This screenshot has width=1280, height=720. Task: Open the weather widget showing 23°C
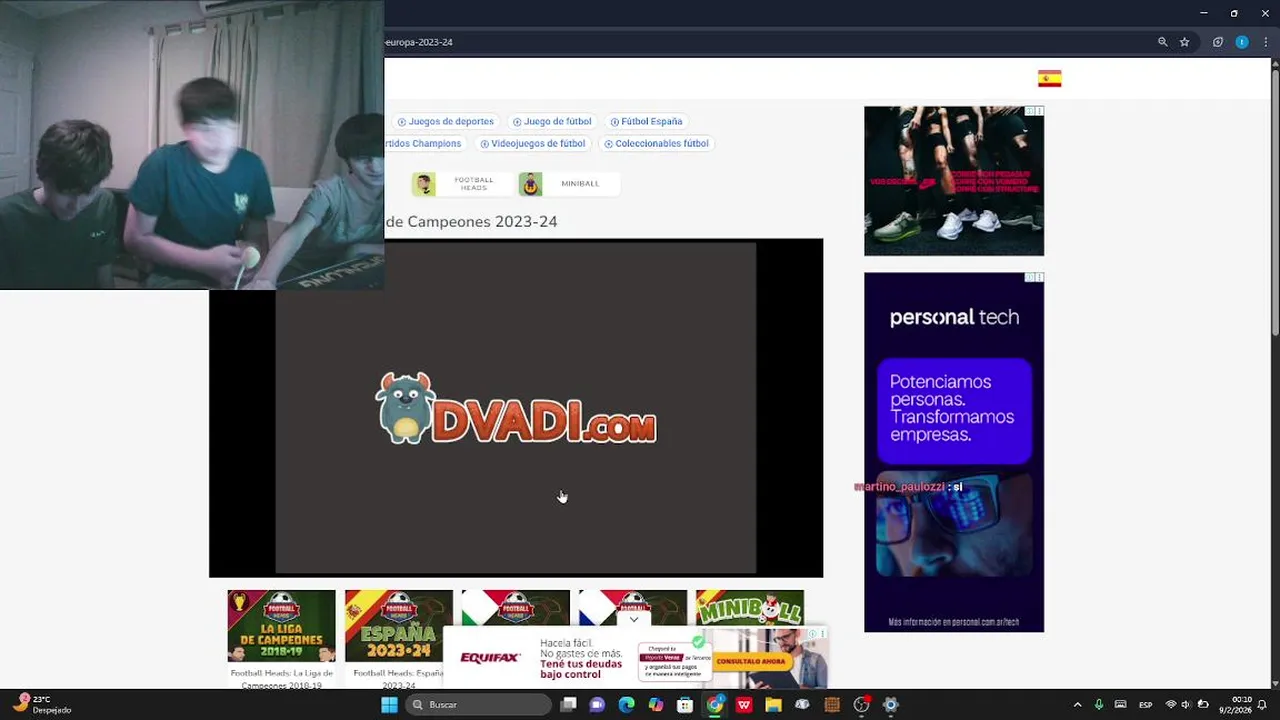click(42, 704)
